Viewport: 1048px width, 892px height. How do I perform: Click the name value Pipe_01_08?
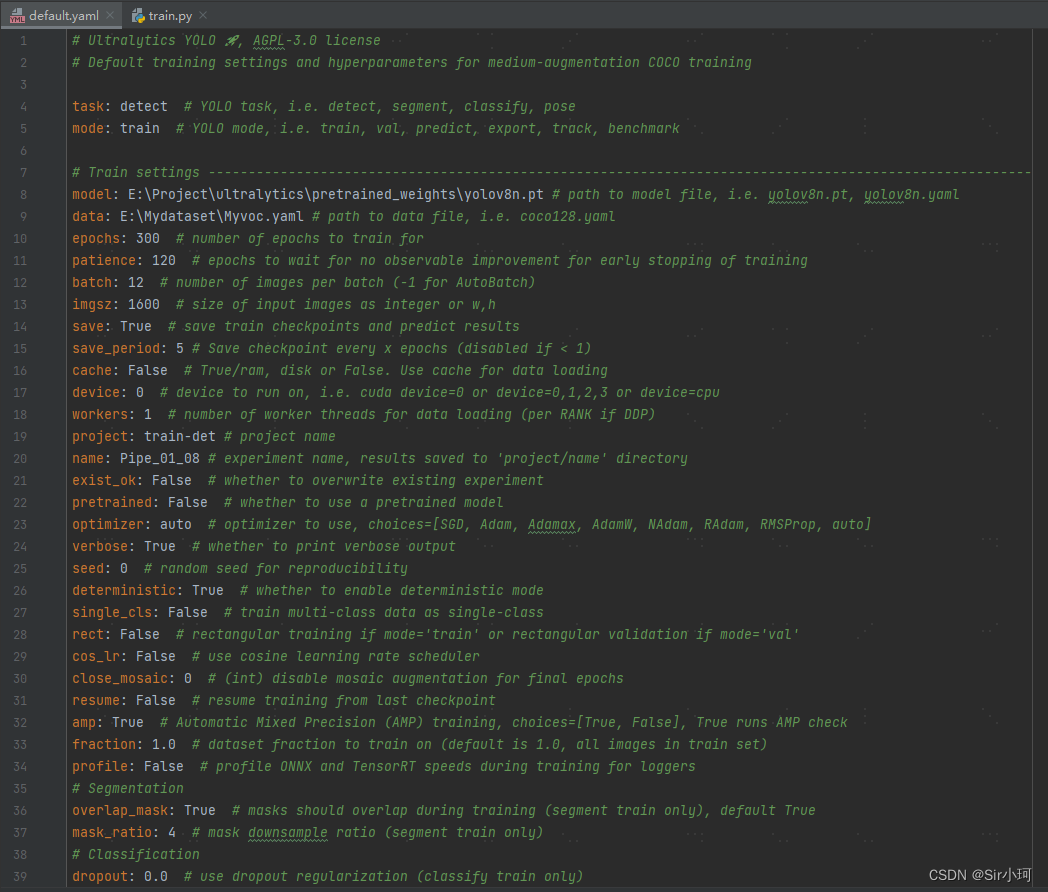[x=160, y=459]
